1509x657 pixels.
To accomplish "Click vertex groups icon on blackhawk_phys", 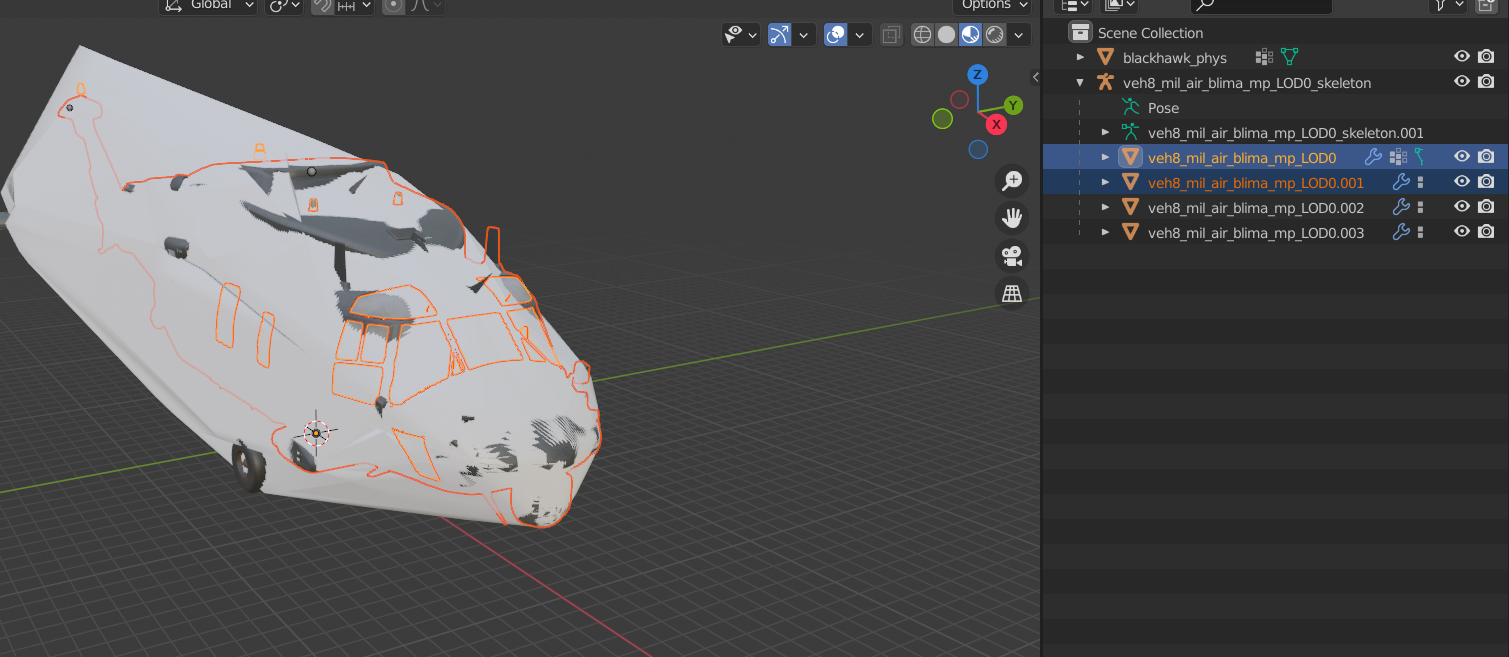I will [1263, 57].
